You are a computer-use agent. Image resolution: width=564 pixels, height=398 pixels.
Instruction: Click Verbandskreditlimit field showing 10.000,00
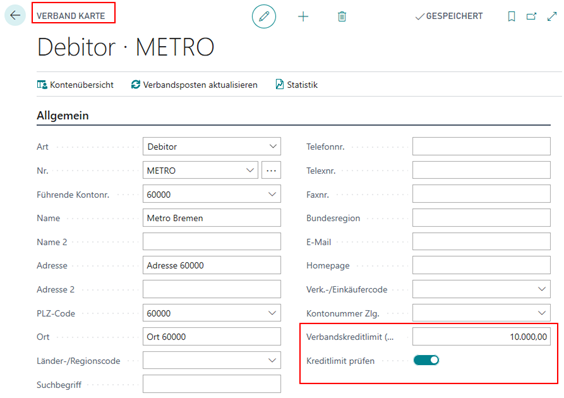(x=481, y=336)
